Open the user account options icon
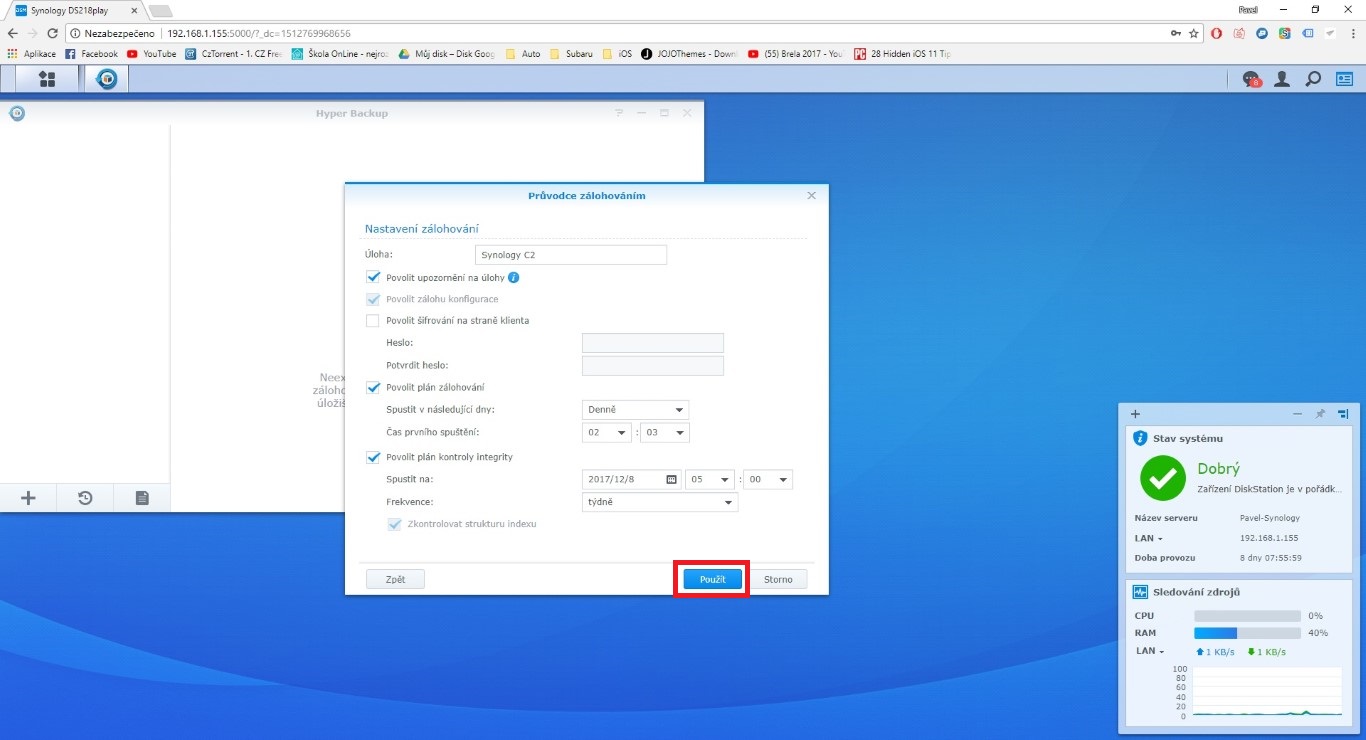This screenshot has width=1366, height=740. 1282,79
